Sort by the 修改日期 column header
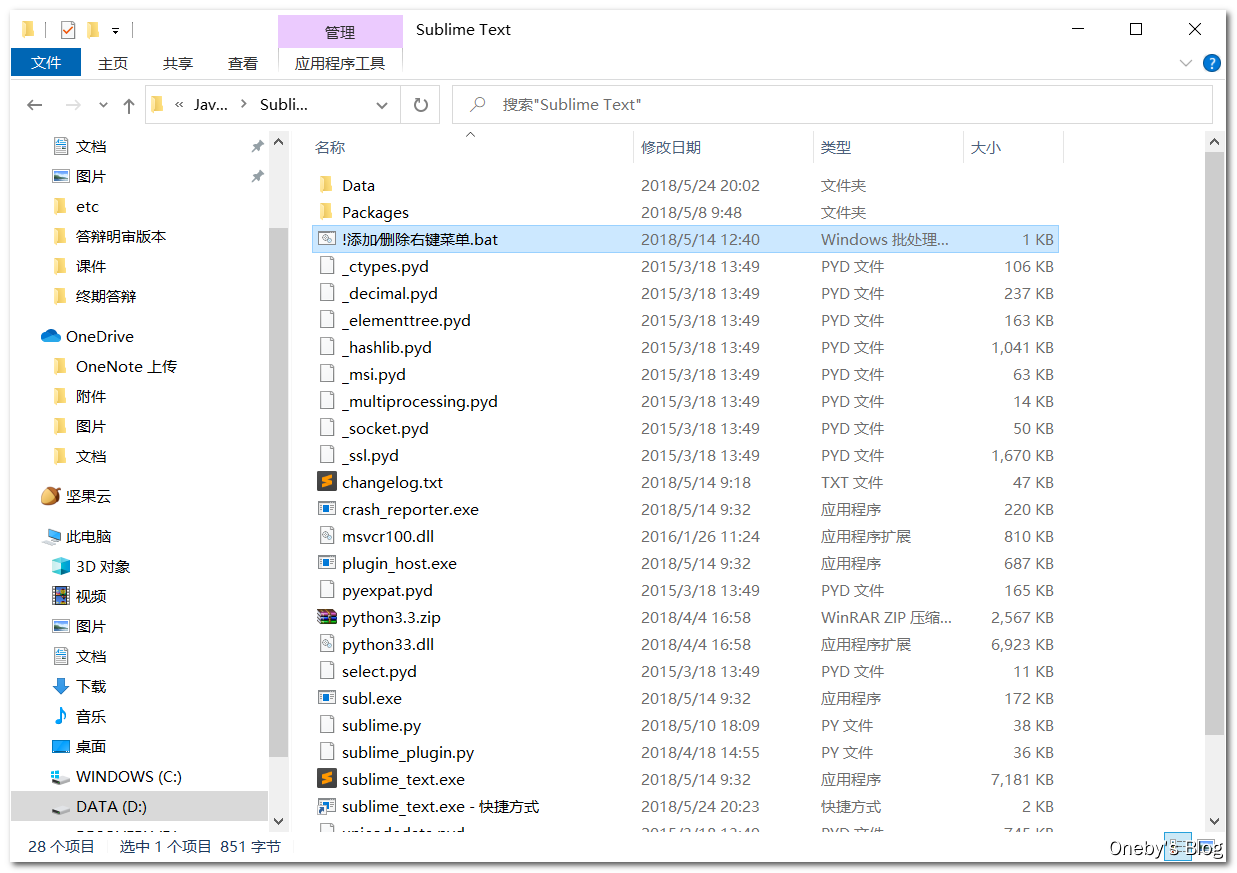 pyautogui.click(x=724, y=147)
